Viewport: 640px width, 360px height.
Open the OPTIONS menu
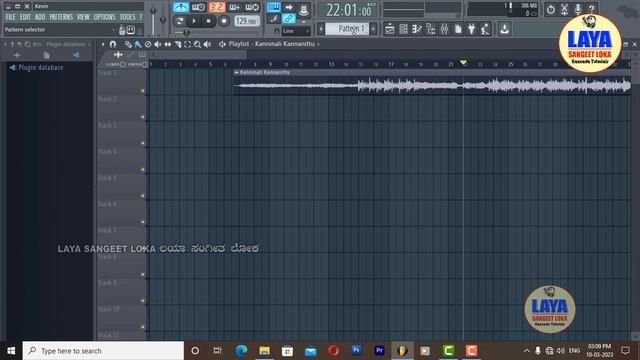click(105, 17)
